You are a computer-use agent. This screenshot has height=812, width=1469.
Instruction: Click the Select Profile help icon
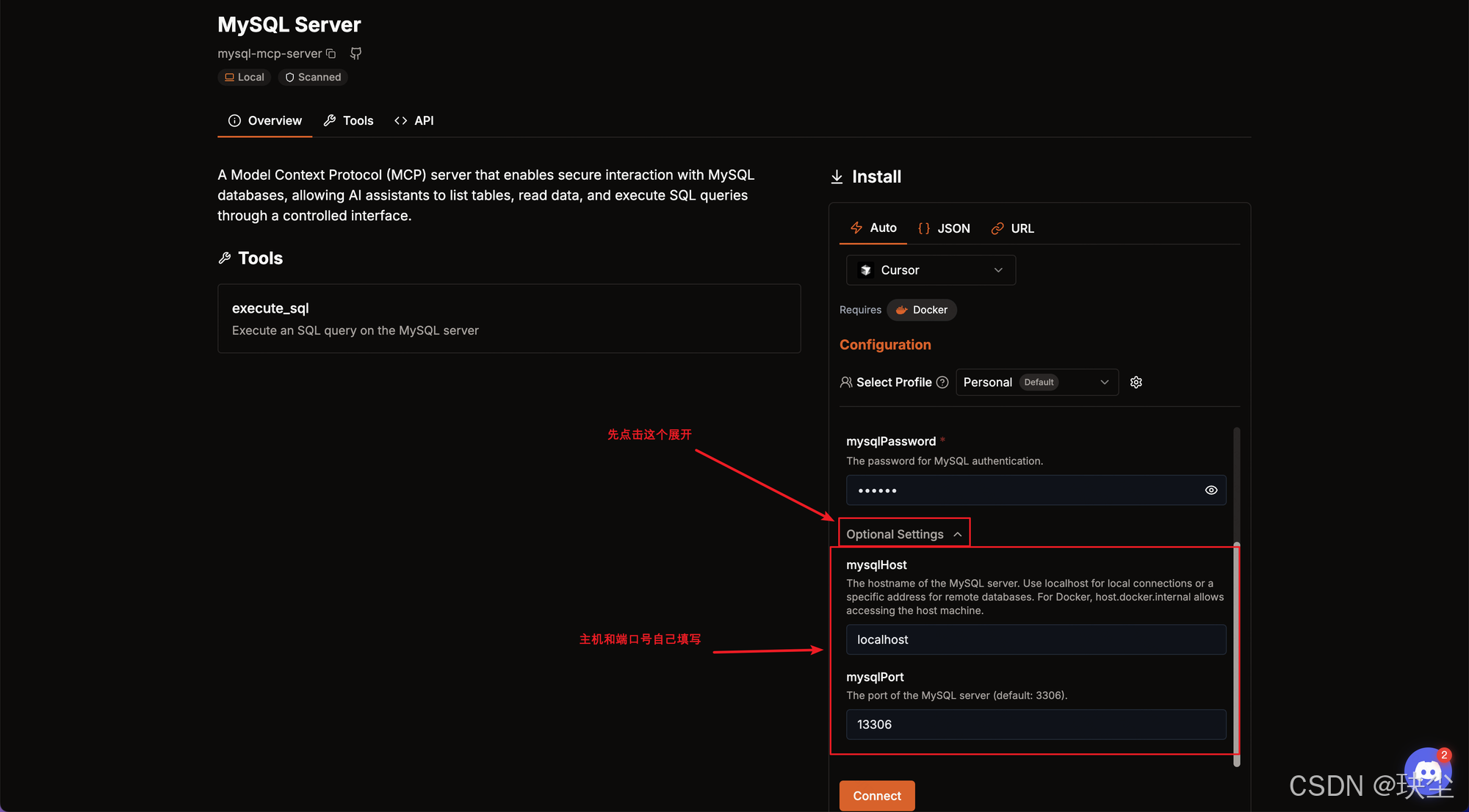942,383
